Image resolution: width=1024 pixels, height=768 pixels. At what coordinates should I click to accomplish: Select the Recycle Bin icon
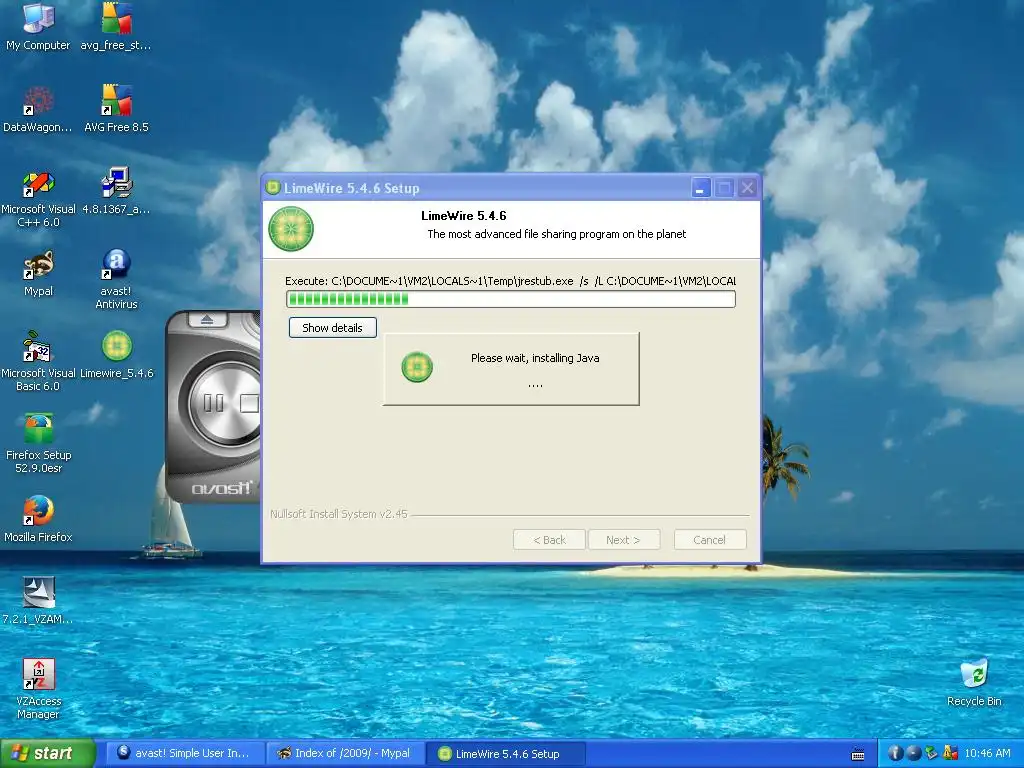974,683
